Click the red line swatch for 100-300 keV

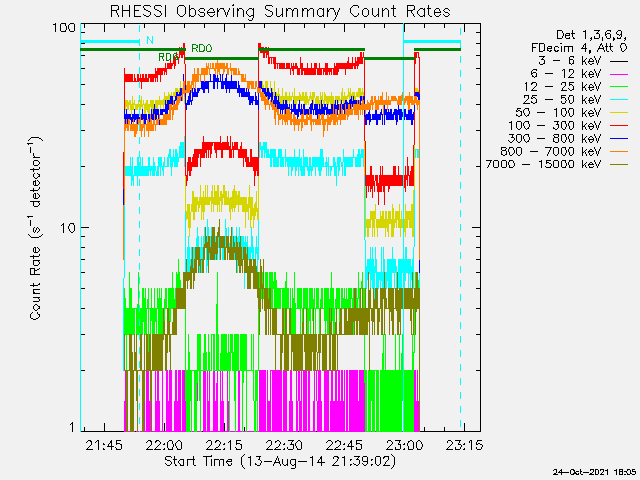619,126
